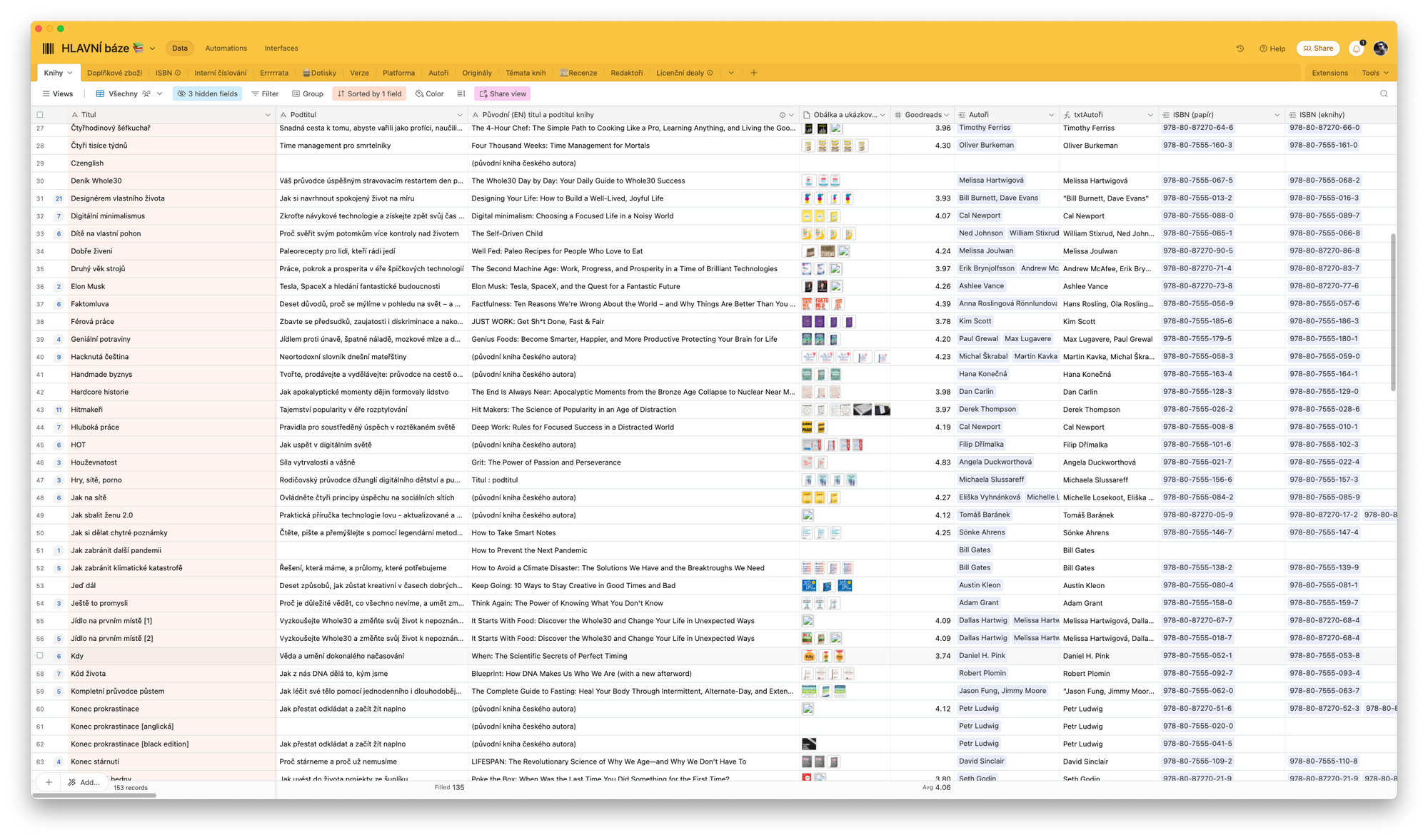Click the Color paint bucket option

coord(429,93)
